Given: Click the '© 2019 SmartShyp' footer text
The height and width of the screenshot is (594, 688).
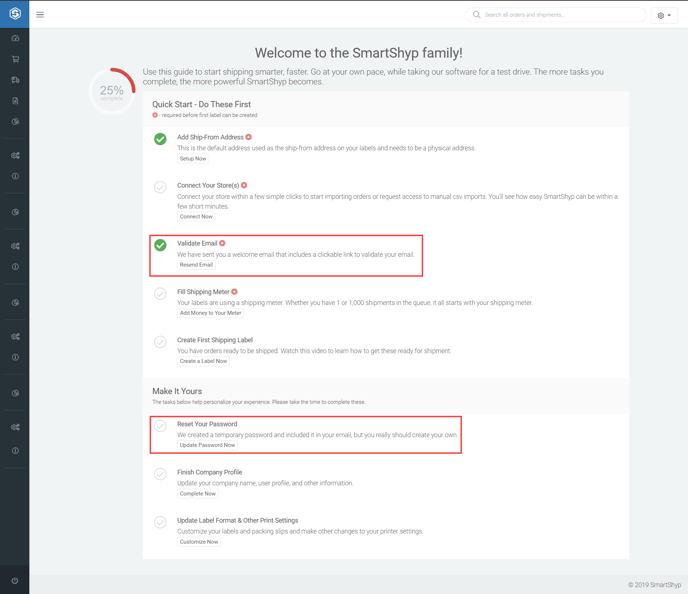Looking at the screenshot, I should tap(654, 585).
